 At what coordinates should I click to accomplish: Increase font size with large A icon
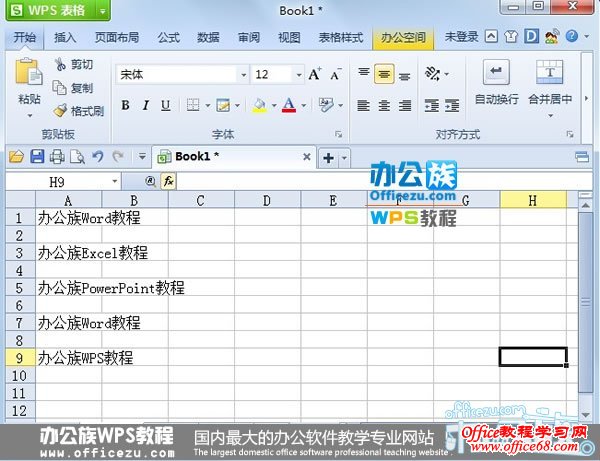coord(315,74)
